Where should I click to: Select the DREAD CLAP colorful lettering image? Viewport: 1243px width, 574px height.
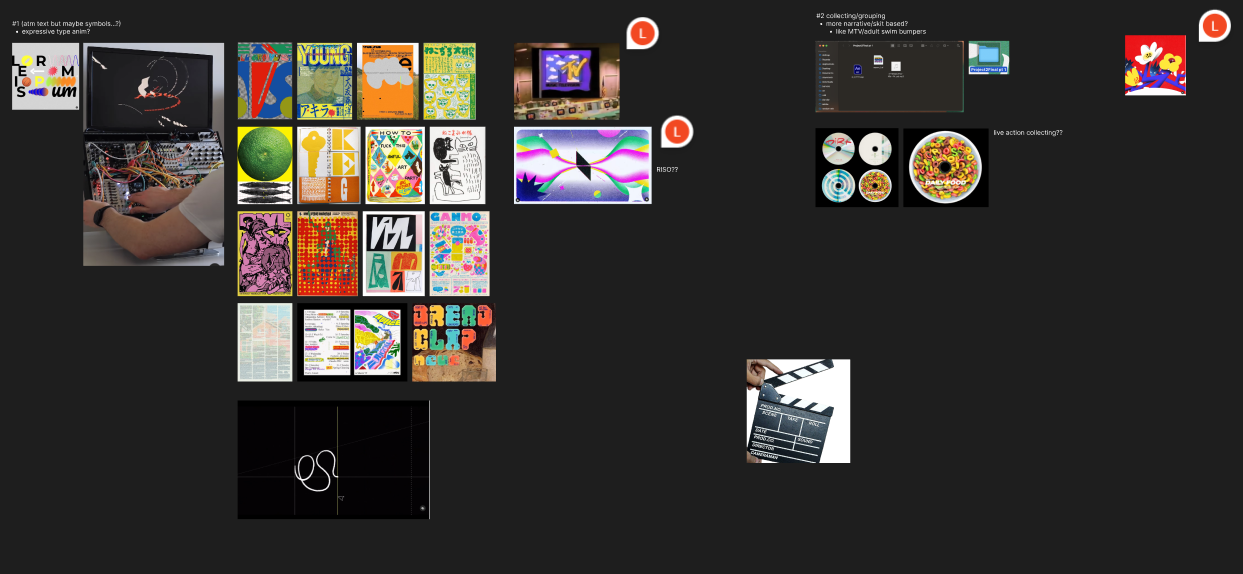coord(454,342)
